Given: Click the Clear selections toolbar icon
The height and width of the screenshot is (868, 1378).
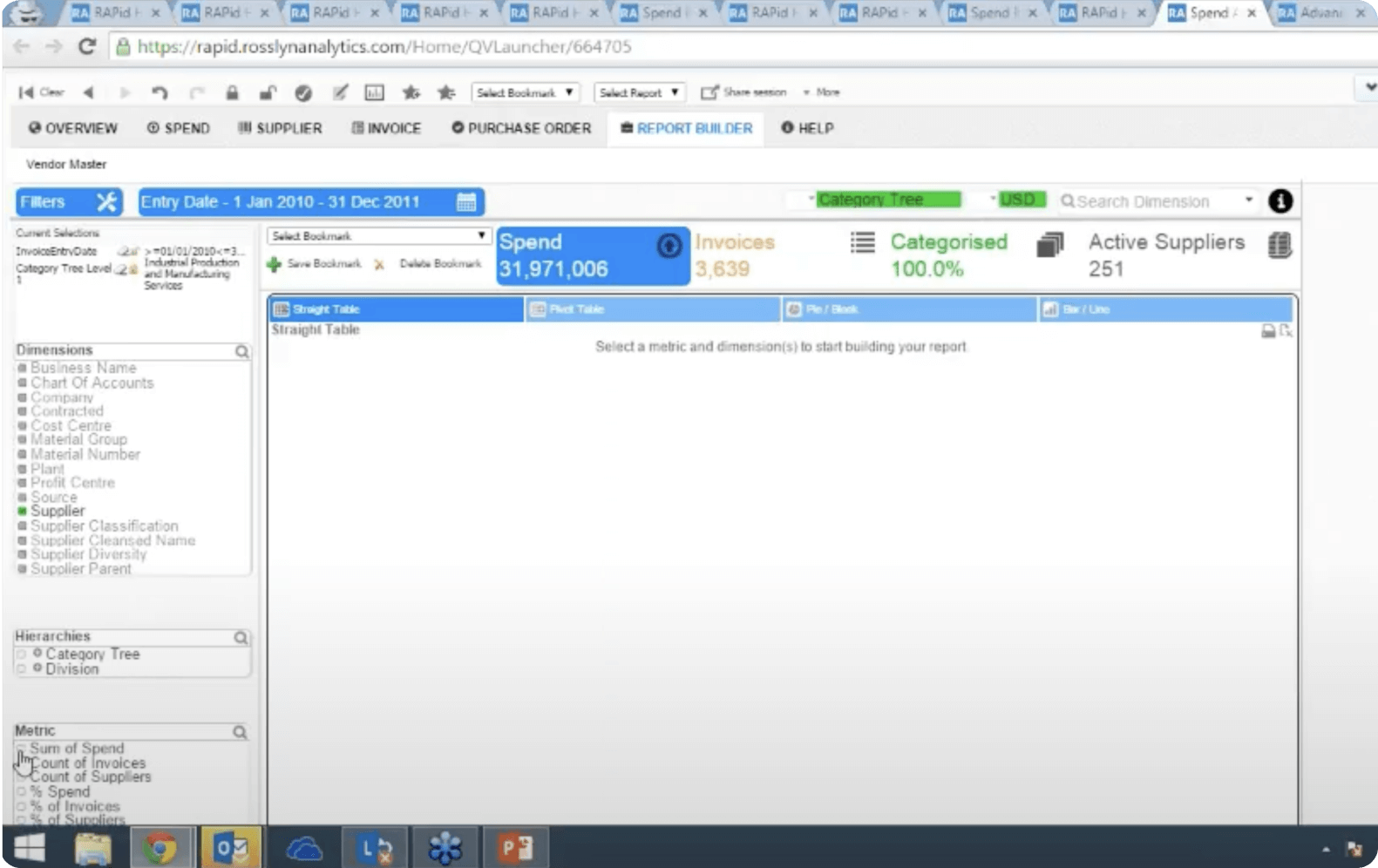Looking at the screenshot, I should click(39, 92).
